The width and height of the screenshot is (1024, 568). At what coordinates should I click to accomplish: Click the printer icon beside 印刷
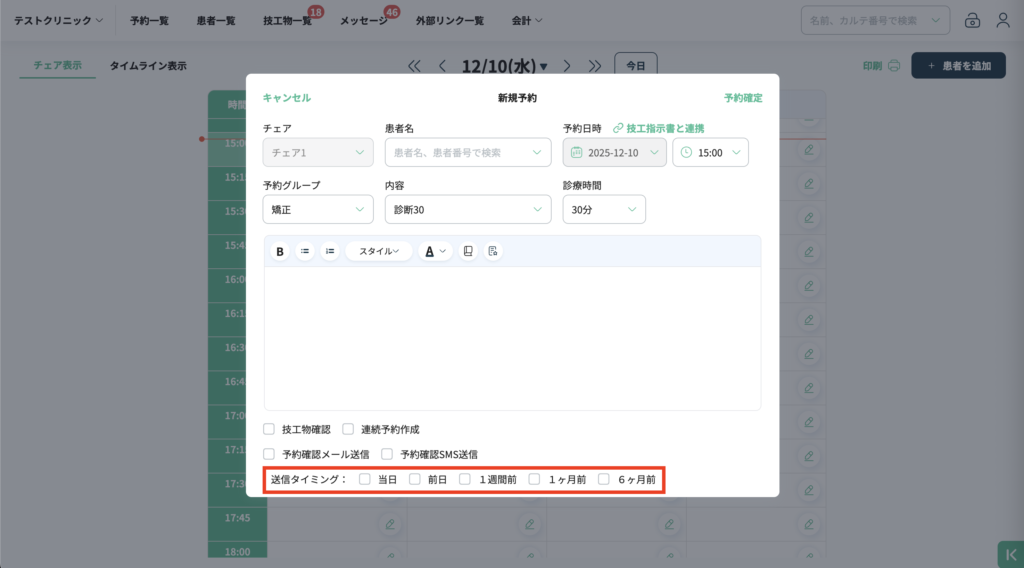click(894, 66)
